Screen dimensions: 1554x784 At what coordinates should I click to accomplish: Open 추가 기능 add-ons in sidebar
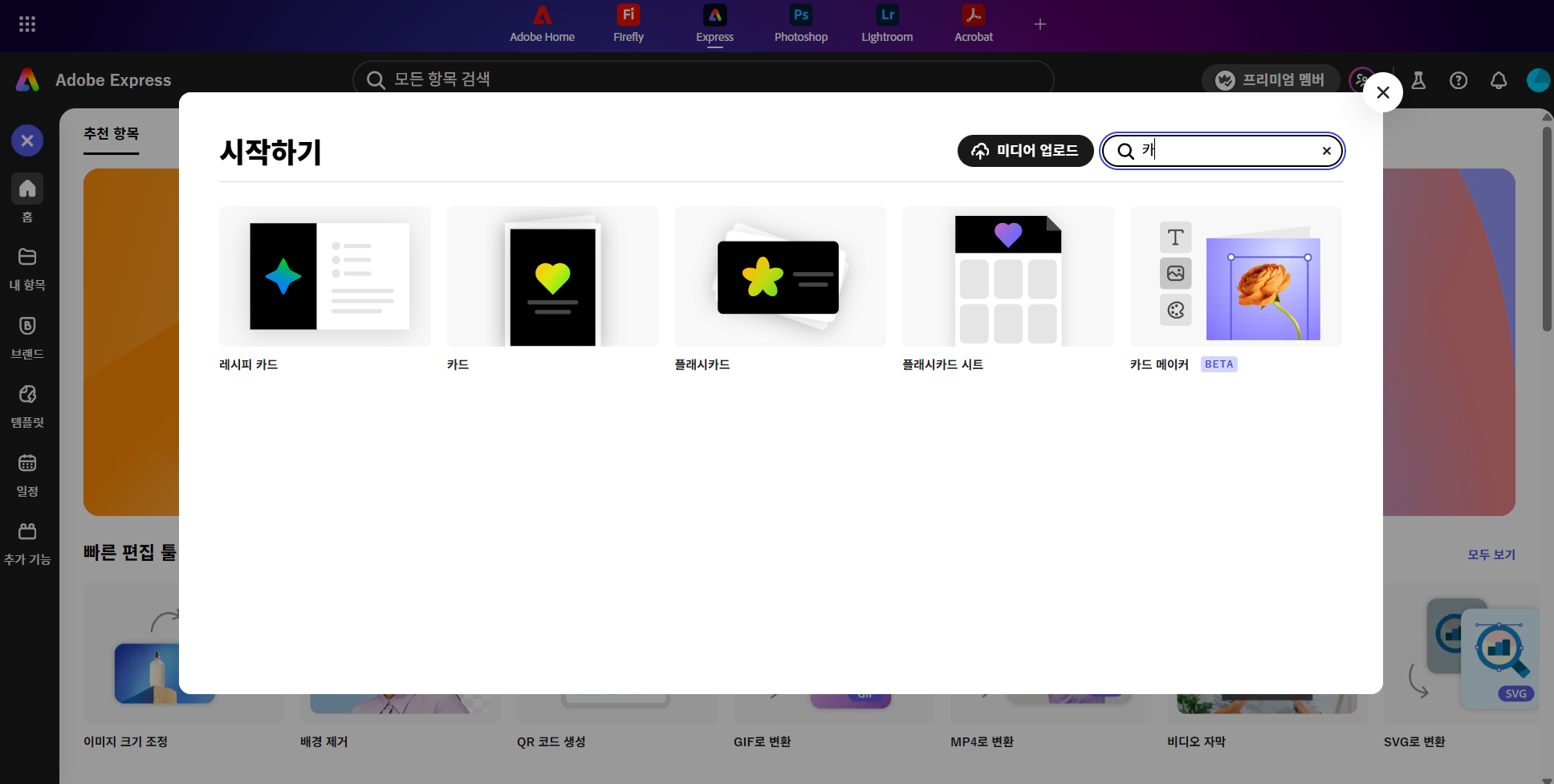27,543
